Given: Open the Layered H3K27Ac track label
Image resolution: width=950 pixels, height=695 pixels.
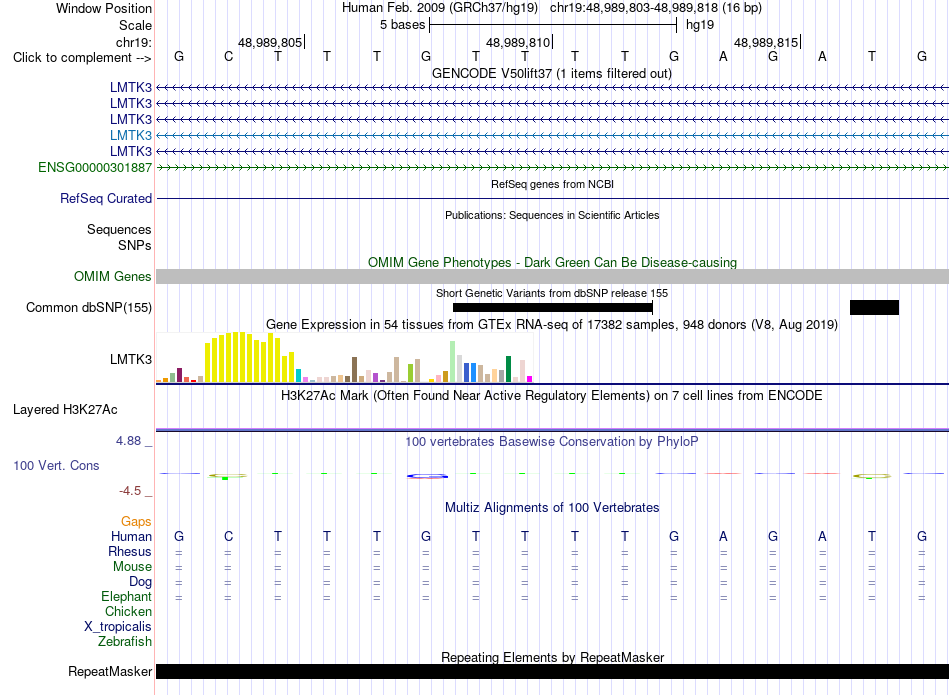Looking at the screenshot, I should 65,410.
